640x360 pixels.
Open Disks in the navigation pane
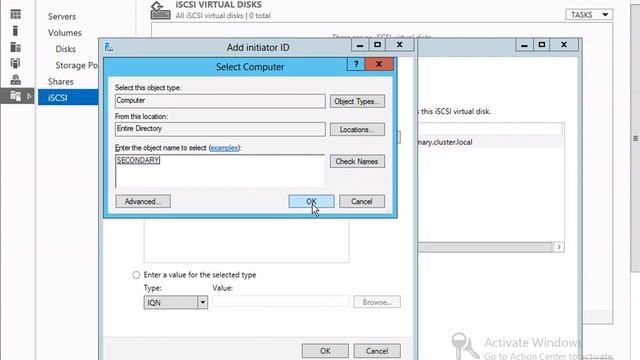click(x=65, y=49)
